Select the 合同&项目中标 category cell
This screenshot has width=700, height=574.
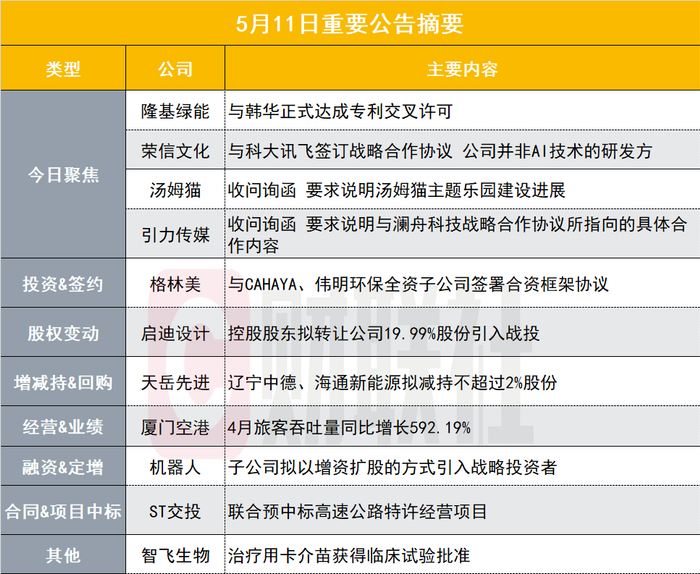pos(63,511)
